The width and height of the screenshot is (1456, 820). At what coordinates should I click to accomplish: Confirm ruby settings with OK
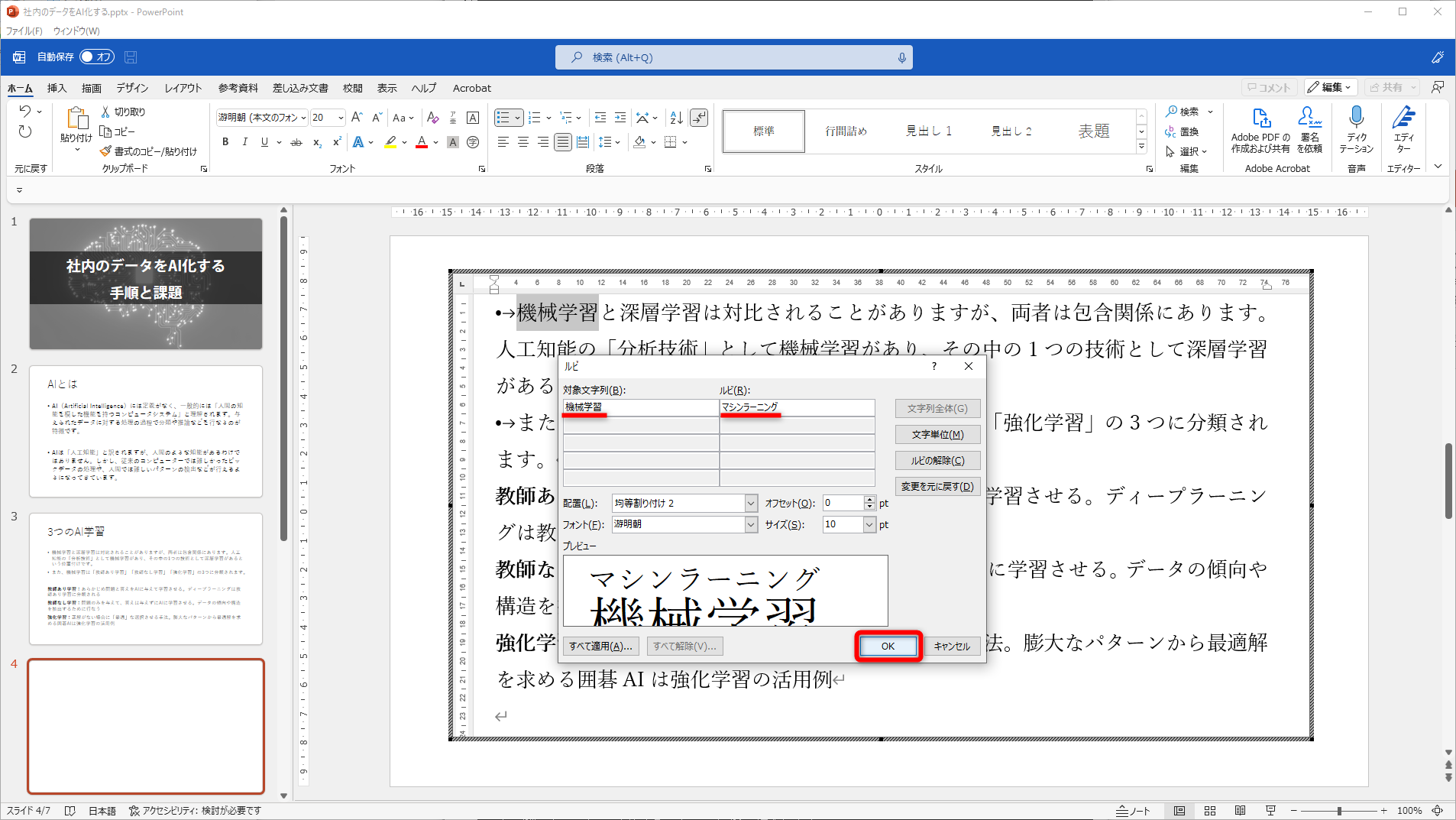888,646
